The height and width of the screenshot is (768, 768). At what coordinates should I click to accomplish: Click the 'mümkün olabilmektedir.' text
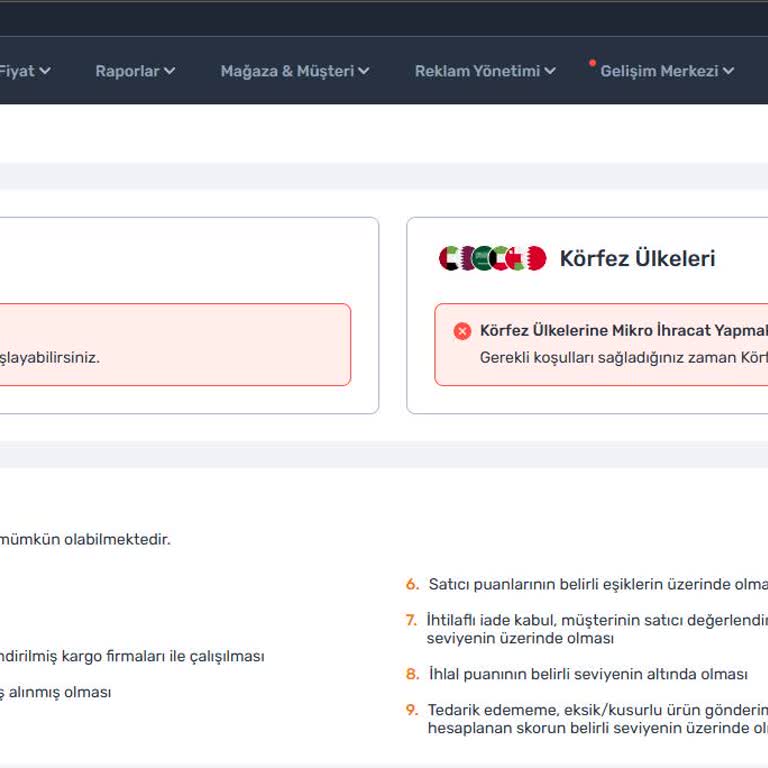tap(85, 539)
